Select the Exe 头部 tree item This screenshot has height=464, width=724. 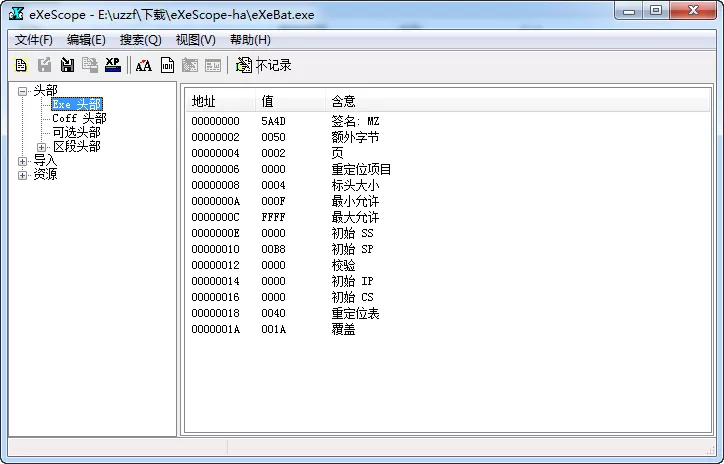[x=77, y=104]
